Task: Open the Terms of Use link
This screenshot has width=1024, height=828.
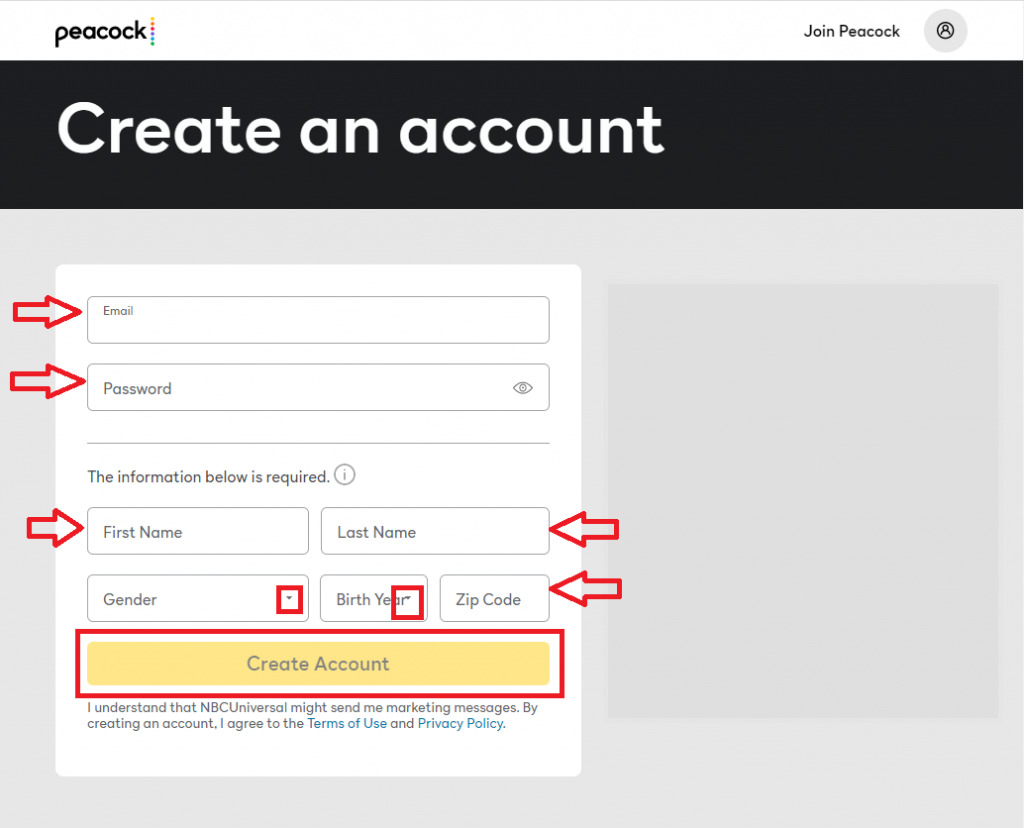Action: [347, 724]
